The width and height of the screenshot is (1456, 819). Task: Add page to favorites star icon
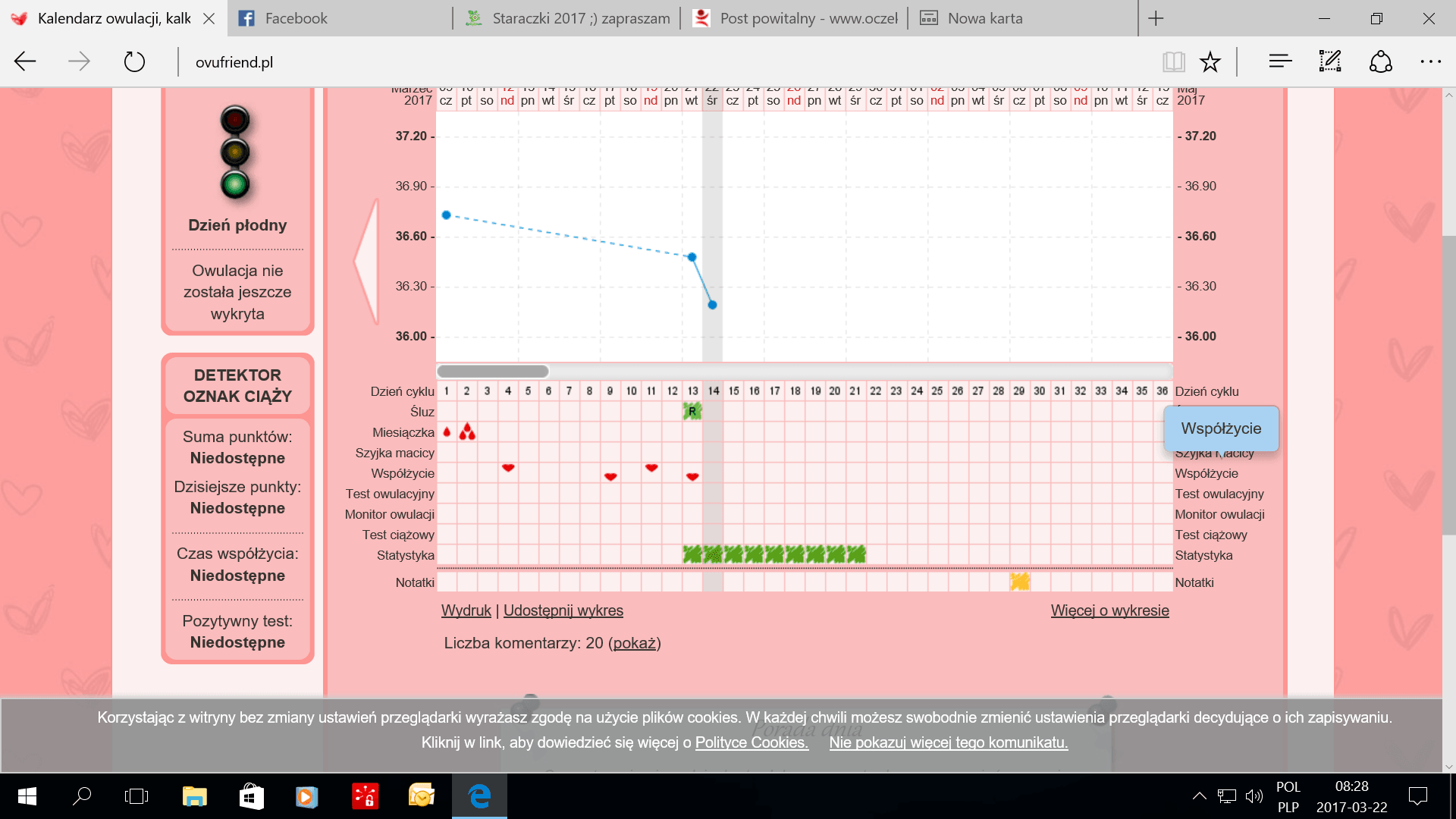click(x=1210, y=61)
